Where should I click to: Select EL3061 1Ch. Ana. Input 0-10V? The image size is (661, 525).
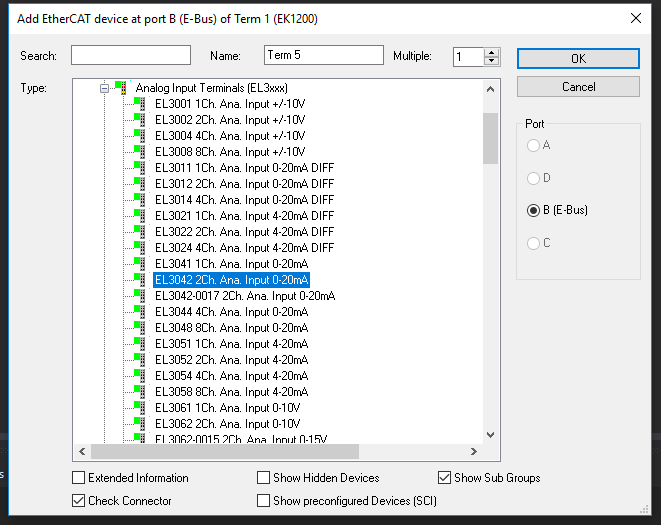pos(227,408)
